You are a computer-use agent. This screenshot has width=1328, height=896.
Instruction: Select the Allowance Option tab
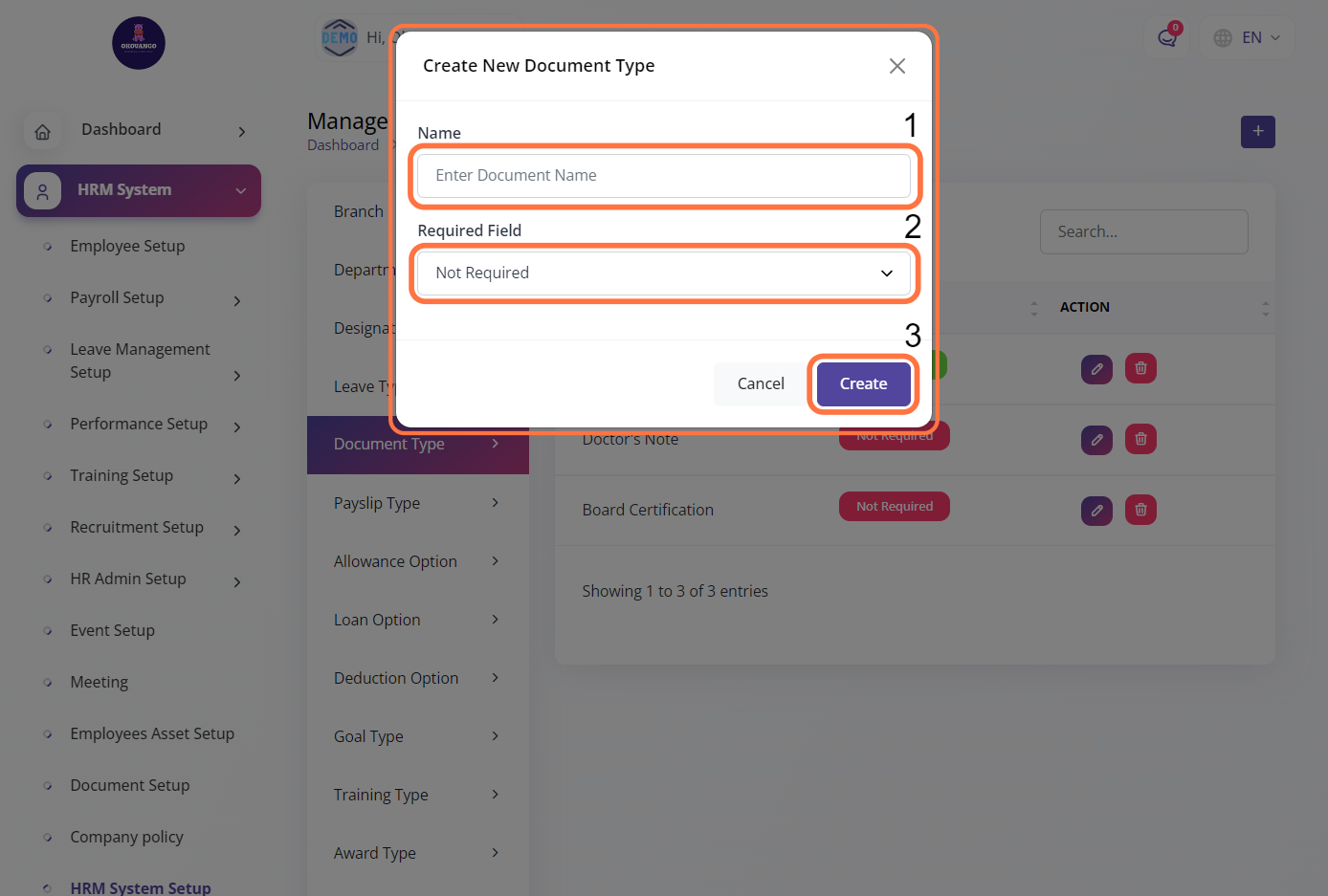[417, 561]
